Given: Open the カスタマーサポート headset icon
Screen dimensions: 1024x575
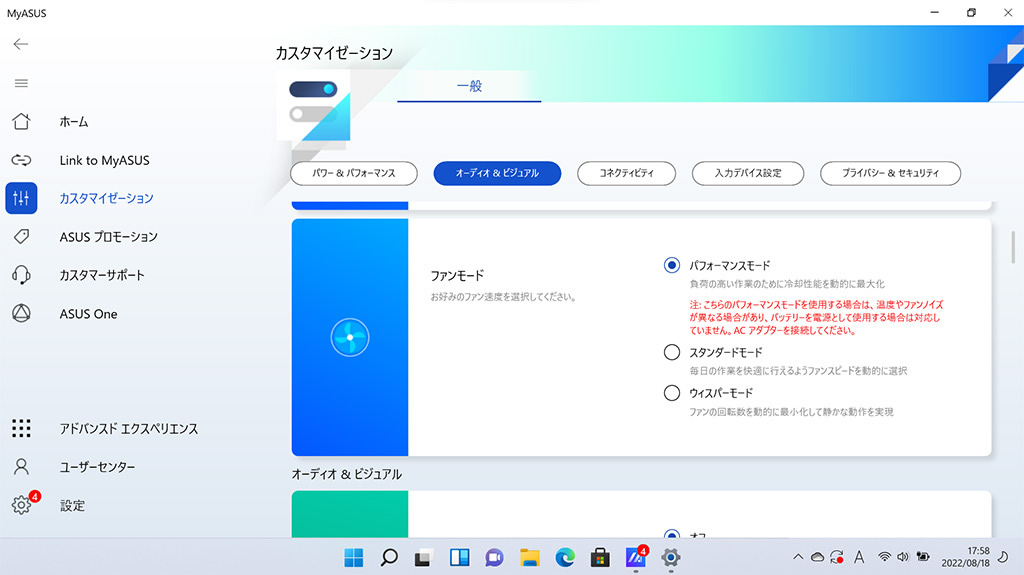Looking at the screenshot, I should (21, 275).
